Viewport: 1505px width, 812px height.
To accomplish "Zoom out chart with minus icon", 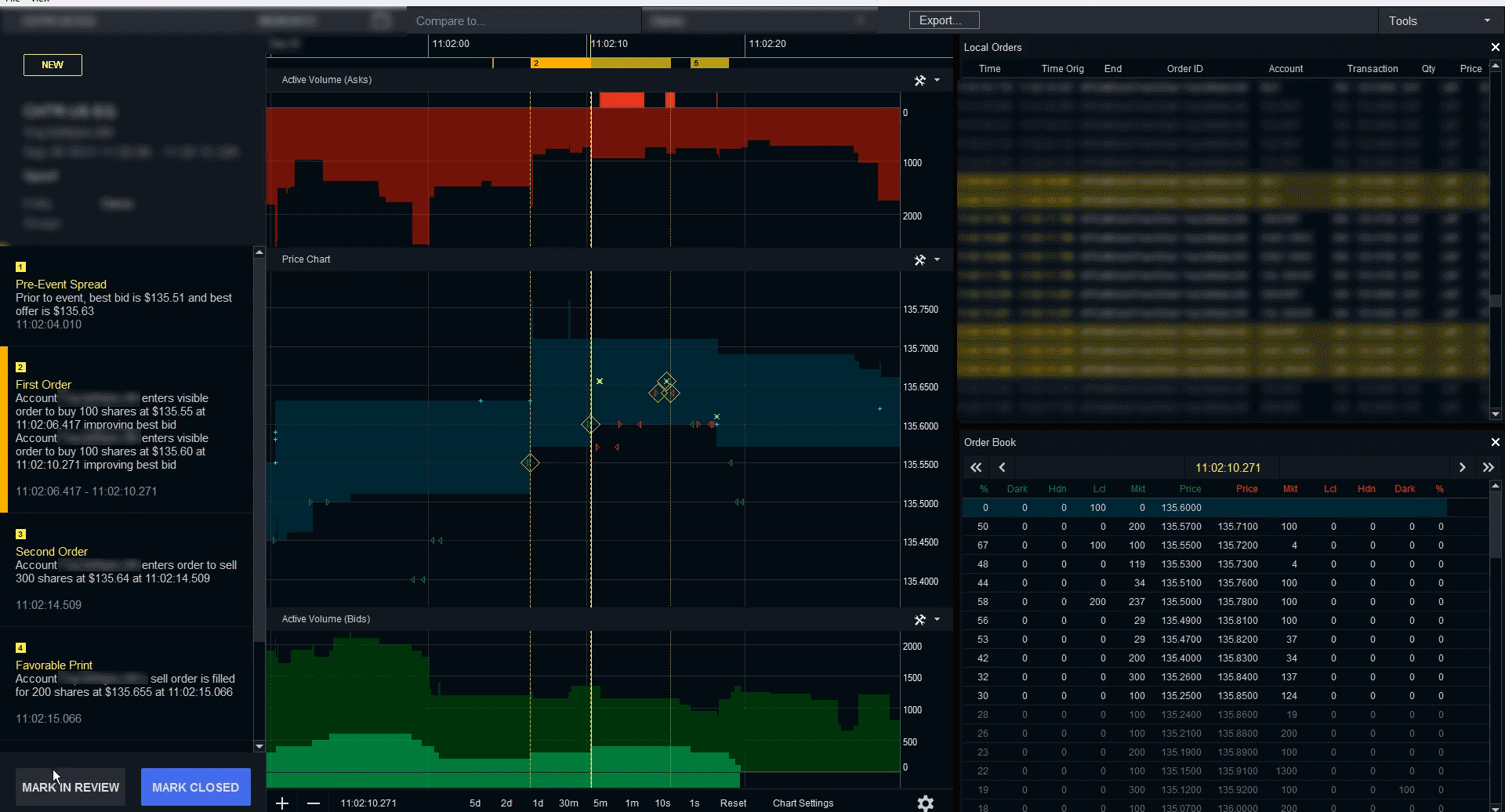I will (314, 803).
